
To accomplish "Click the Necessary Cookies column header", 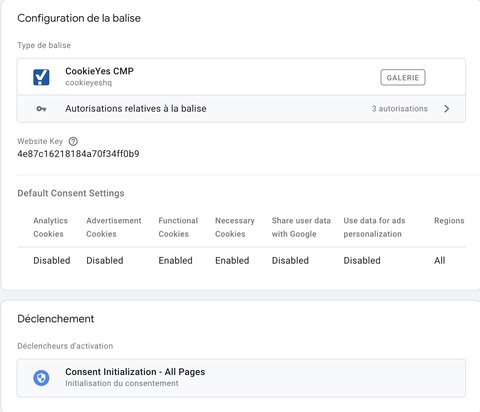I will pyautogui.click(x=235, y=227).
